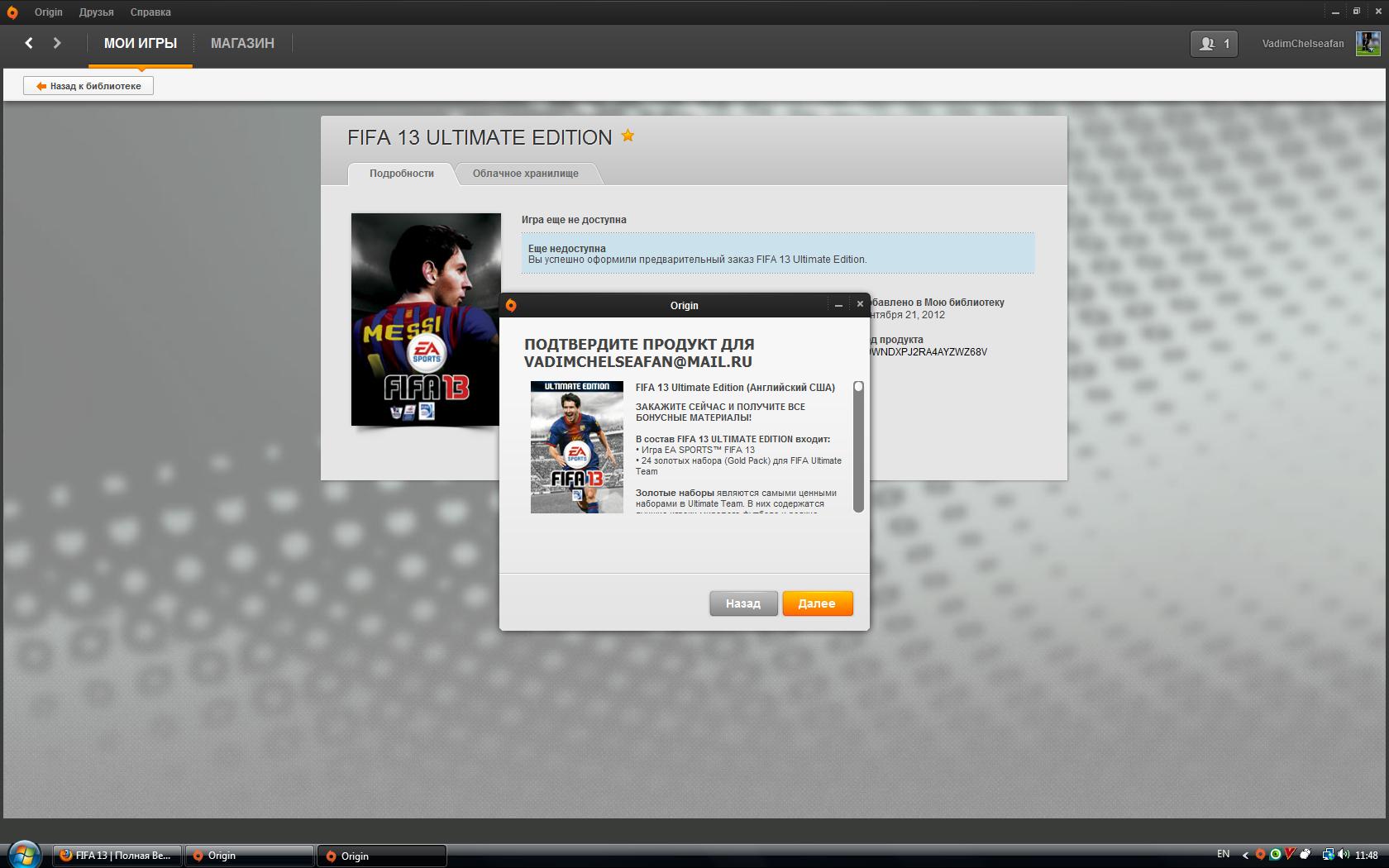Switch to the МОИ ИГРЫ tab
Screen dimensions: 1389x868
tap(141, 44)
